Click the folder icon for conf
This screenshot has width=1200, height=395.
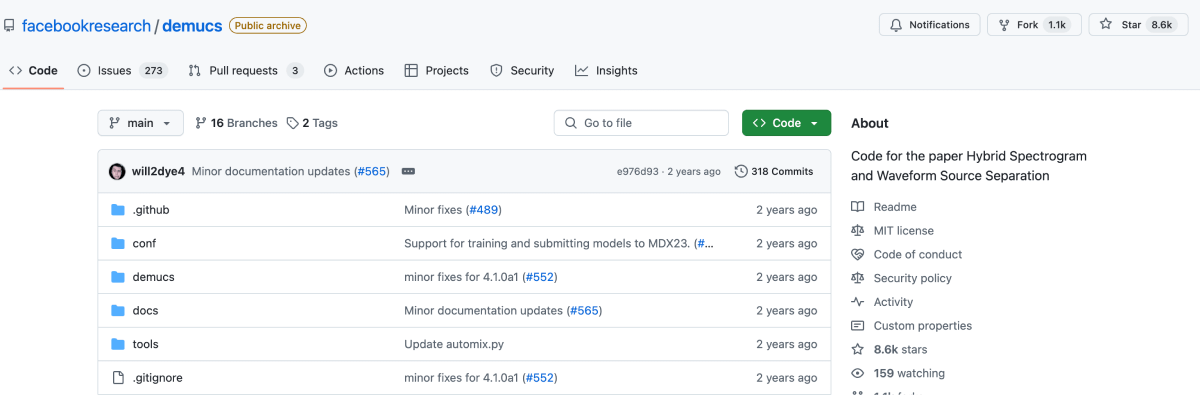[117, 243]
